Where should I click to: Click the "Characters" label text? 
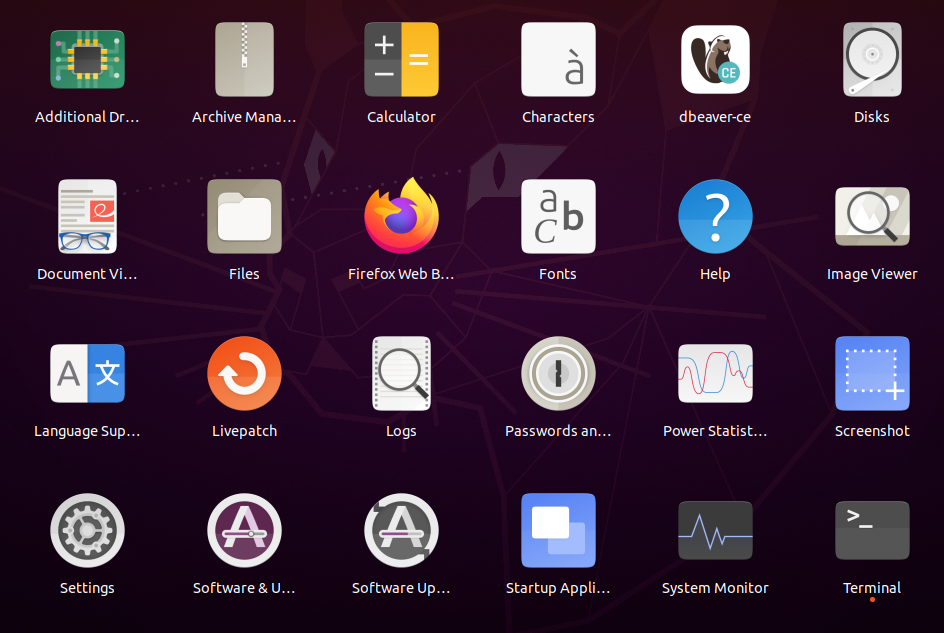point(558,117)
